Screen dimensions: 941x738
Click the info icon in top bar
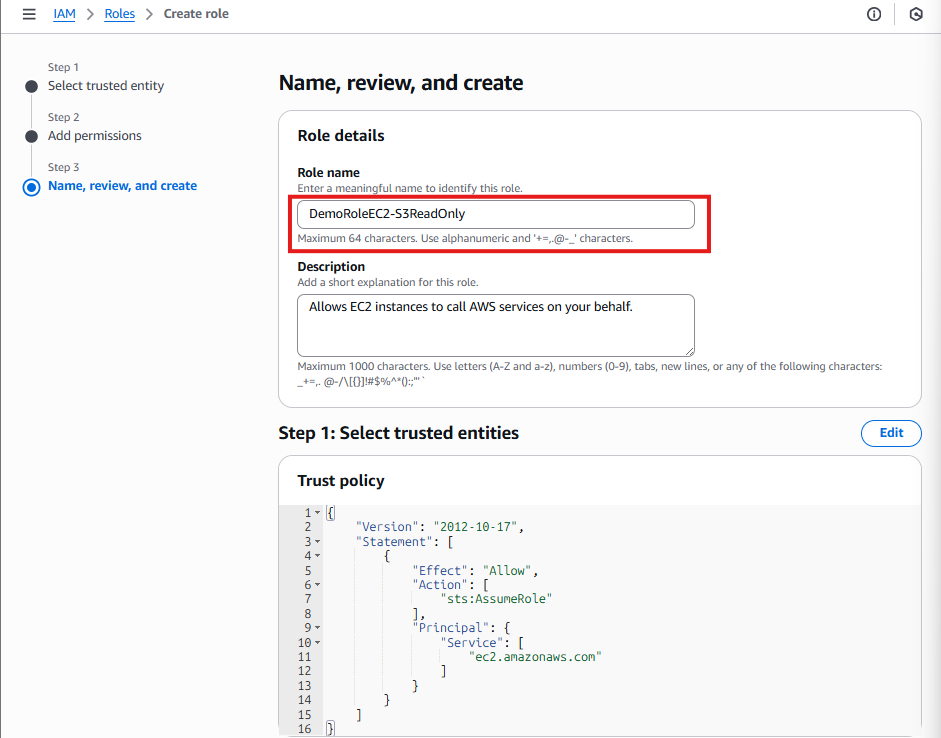tap(874, 14)
